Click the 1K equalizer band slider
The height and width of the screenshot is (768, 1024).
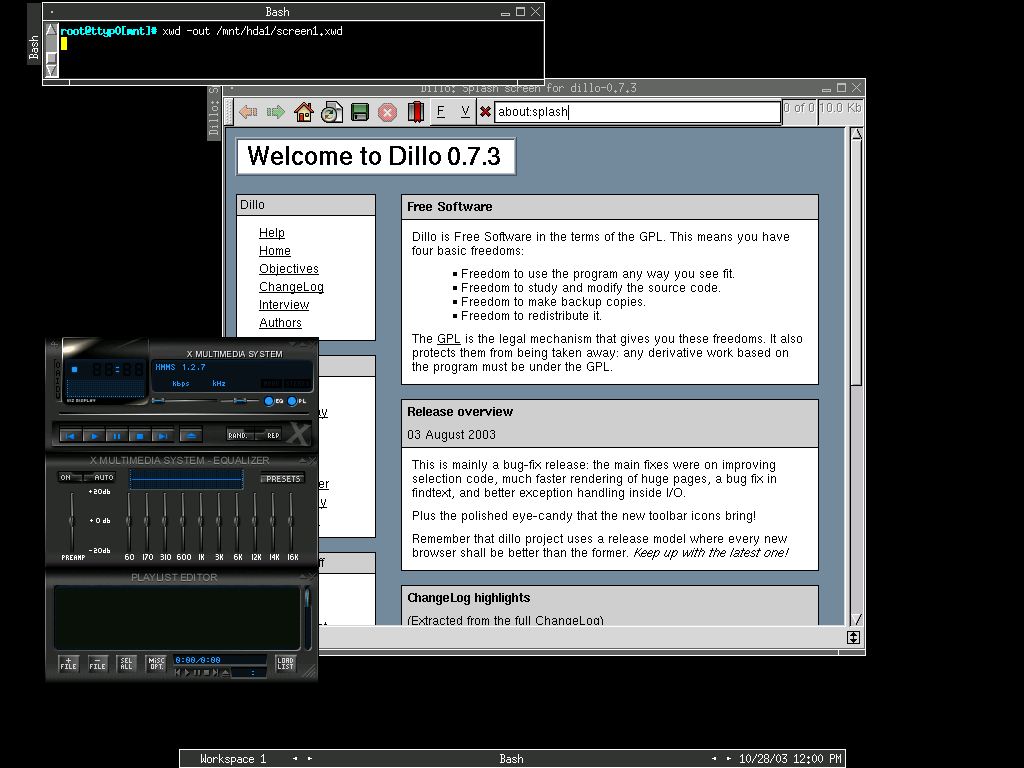[x=201, y=521]
